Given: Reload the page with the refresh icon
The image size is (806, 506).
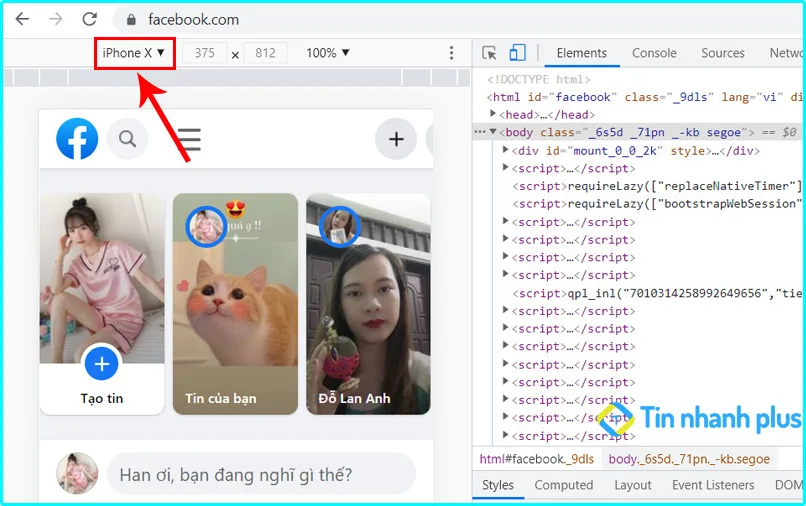Looking at the screenshot, I should point(89,20).
